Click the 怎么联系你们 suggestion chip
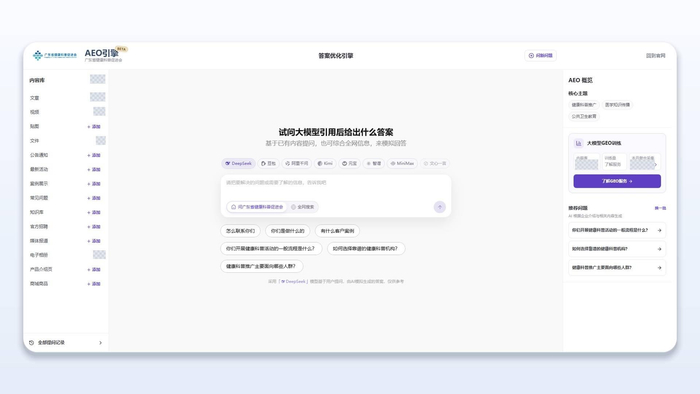700x394 pixels. (240, 231)
